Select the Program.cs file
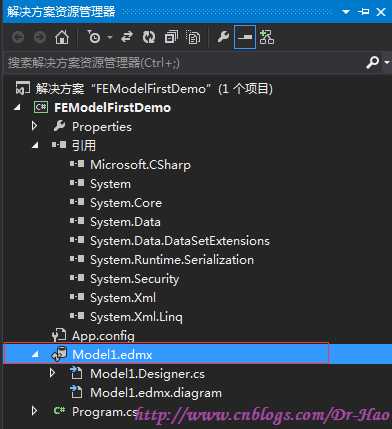 (105, 412)
